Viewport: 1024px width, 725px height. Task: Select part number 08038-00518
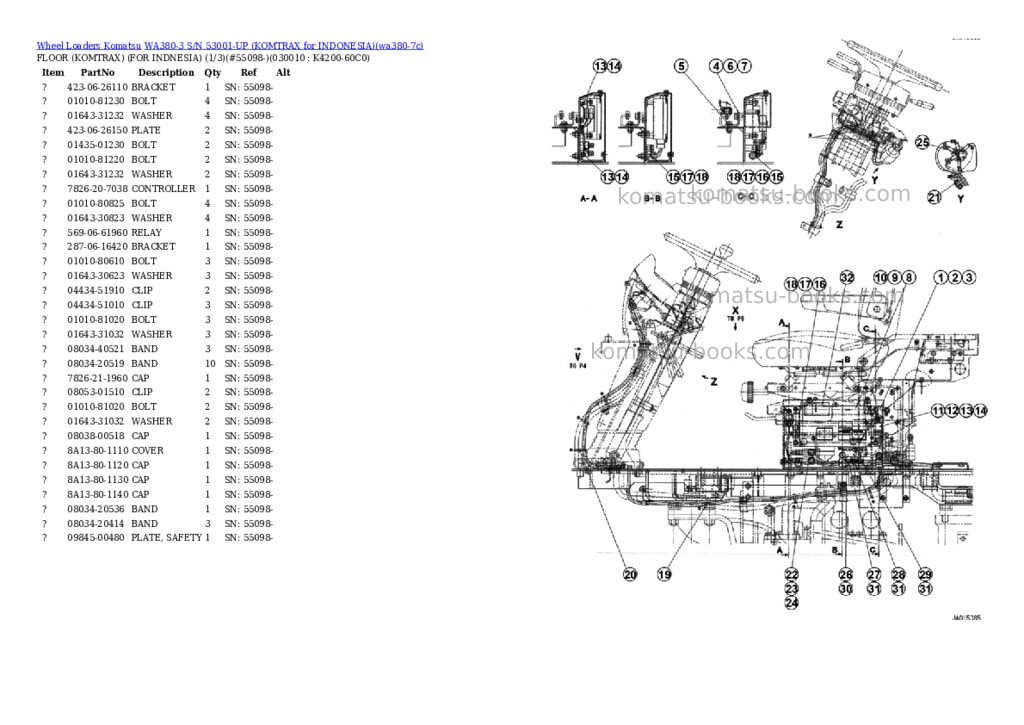[95, 436]
